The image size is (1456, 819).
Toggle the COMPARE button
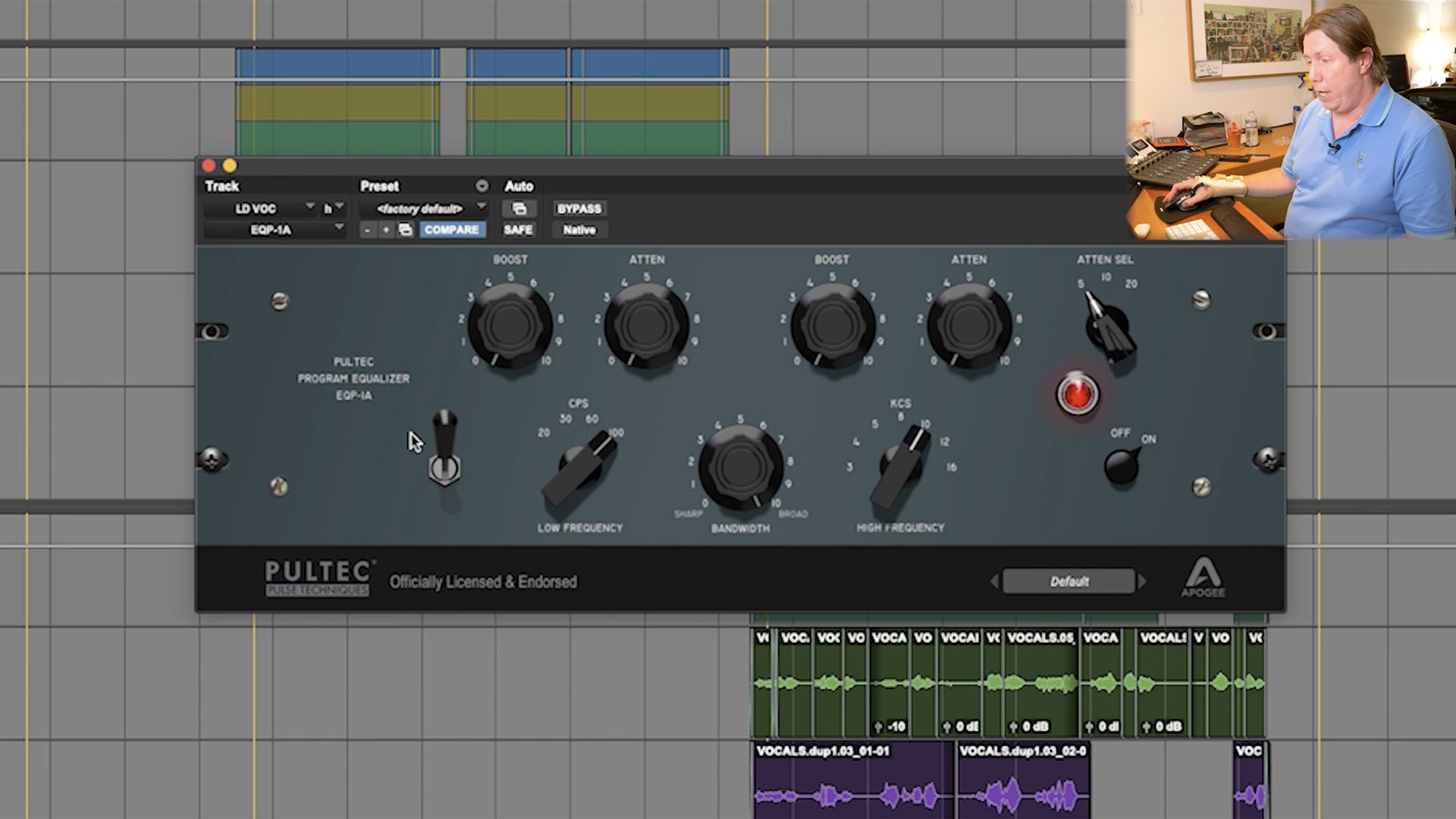[451, 230]
